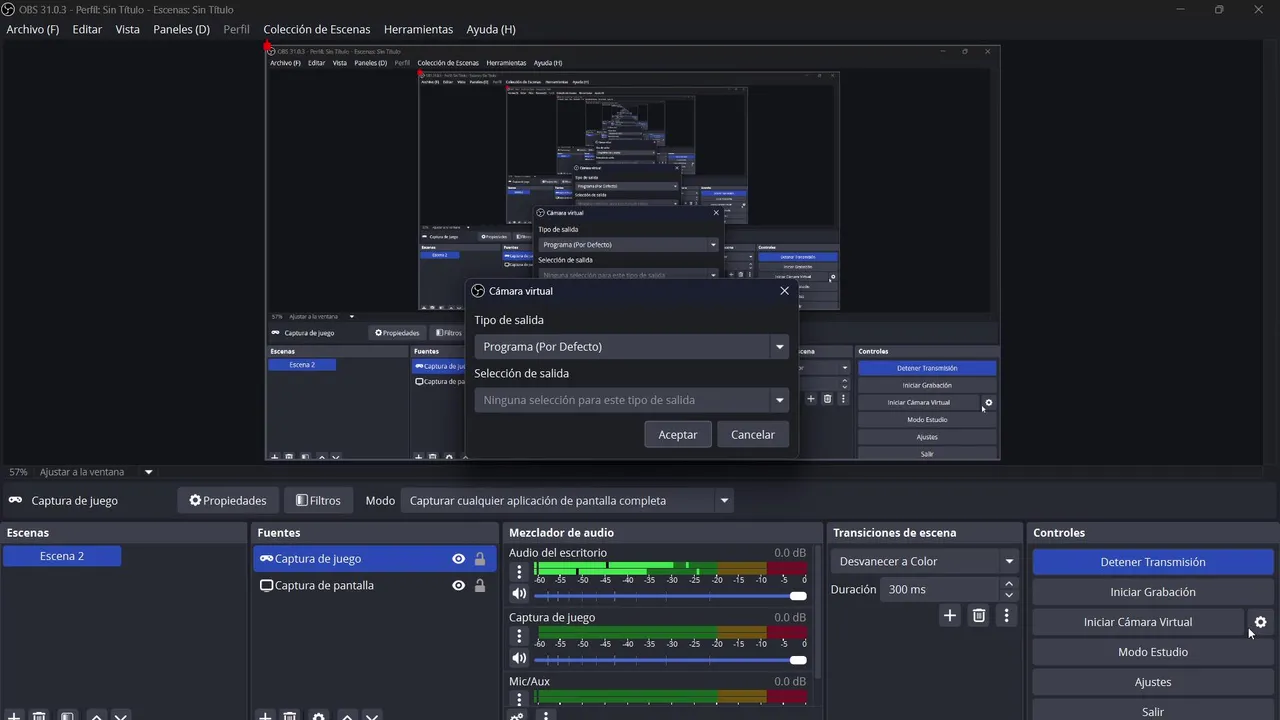Click the controller icon in the source toolbar
The height and width of the screenshot is (720, 1280).
[x=16, y=501]
